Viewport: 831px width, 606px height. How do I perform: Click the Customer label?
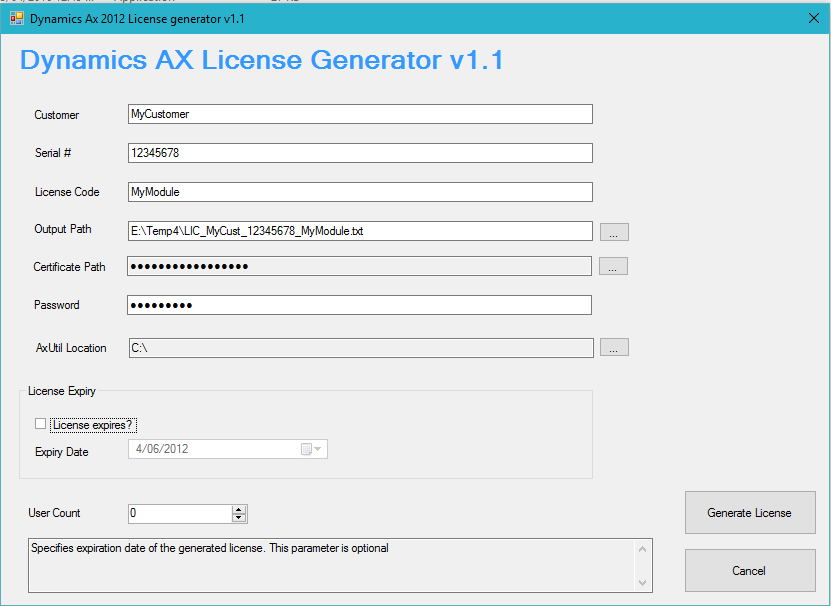(57, 115)
